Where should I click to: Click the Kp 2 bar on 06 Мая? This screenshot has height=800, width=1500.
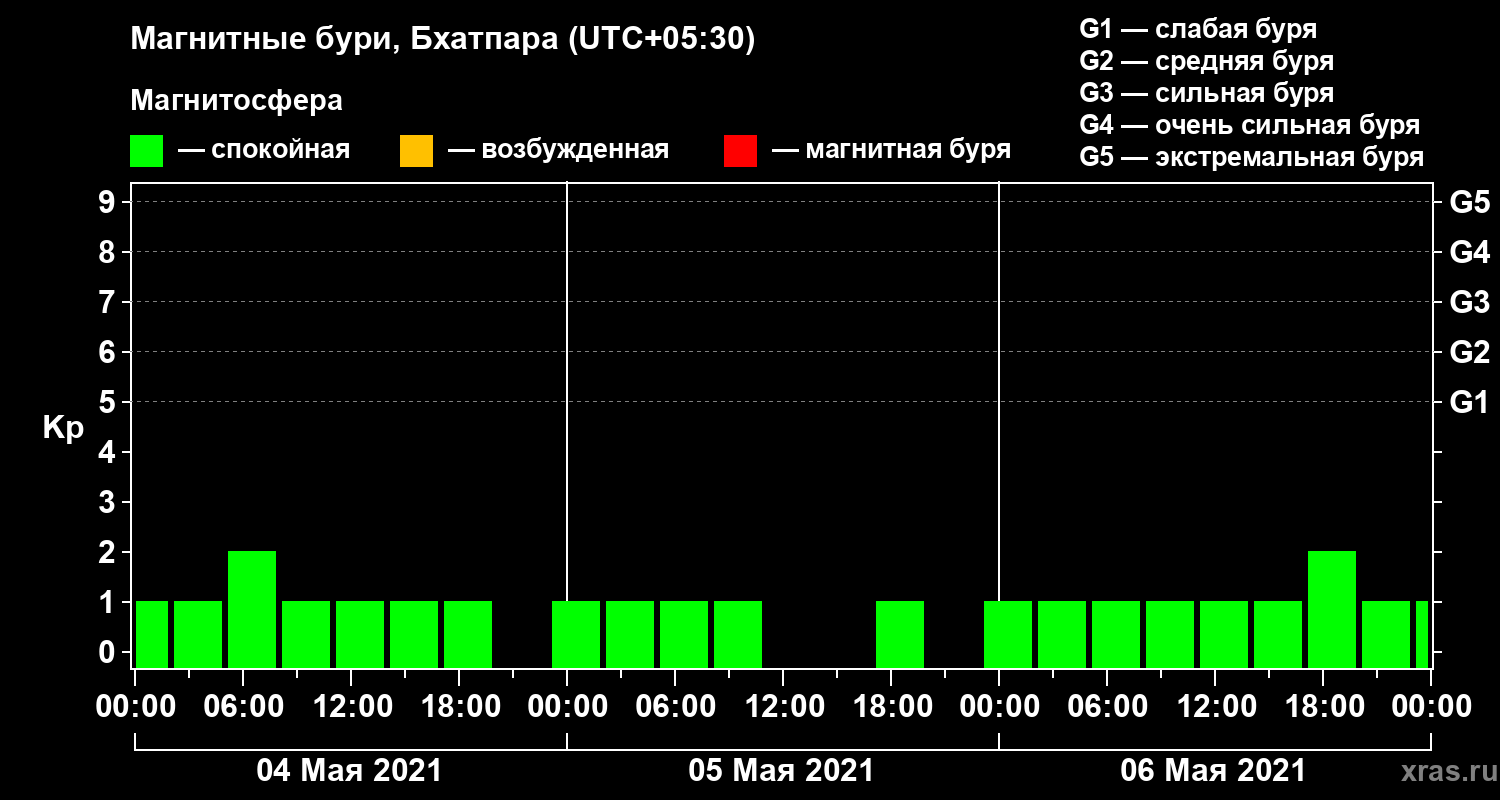pyautogui.click(x=1332, y=609)
